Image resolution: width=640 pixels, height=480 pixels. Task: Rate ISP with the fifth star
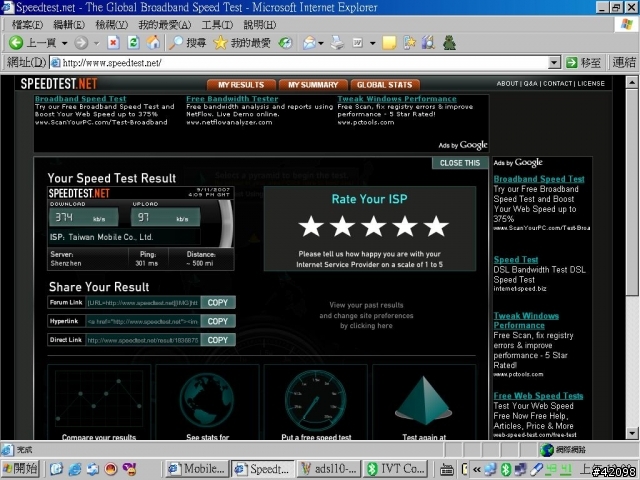(x=436, y=227)
